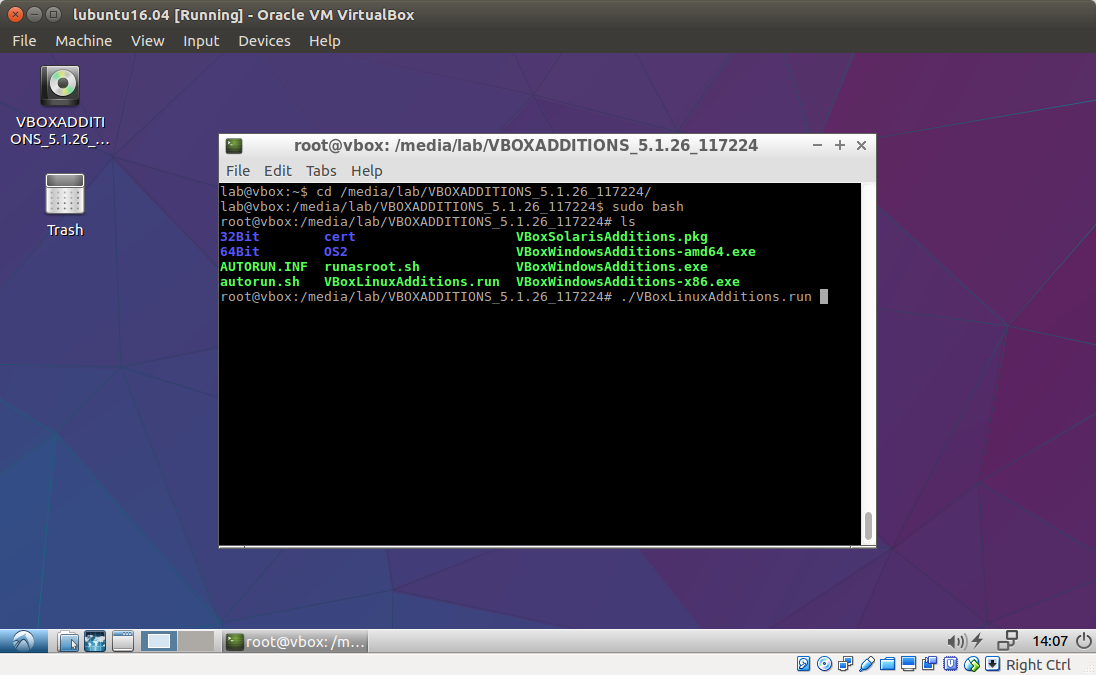
Task: Launch the file manager from the panel
Action: coord(68,641)
